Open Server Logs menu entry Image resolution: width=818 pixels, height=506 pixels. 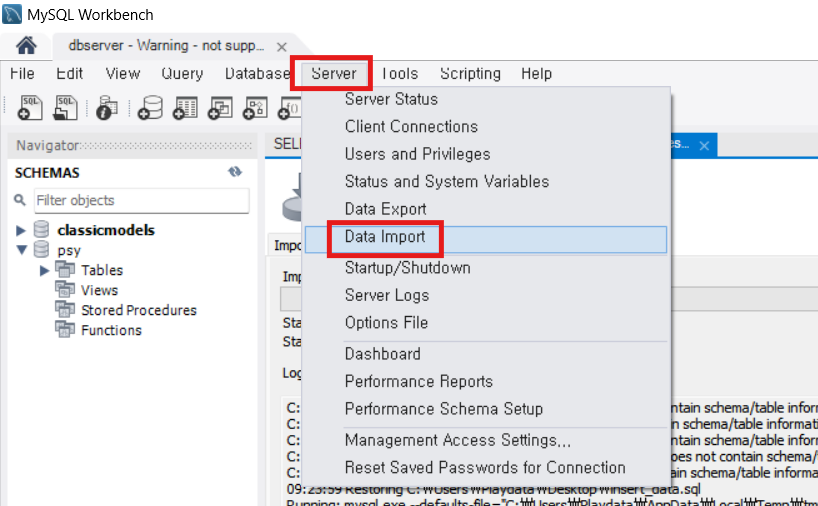486,295
